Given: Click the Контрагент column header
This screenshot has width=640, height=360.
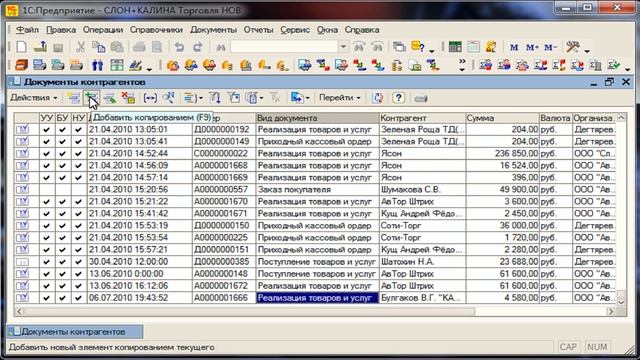Looking at the screenshot, I should pos(422,118).
